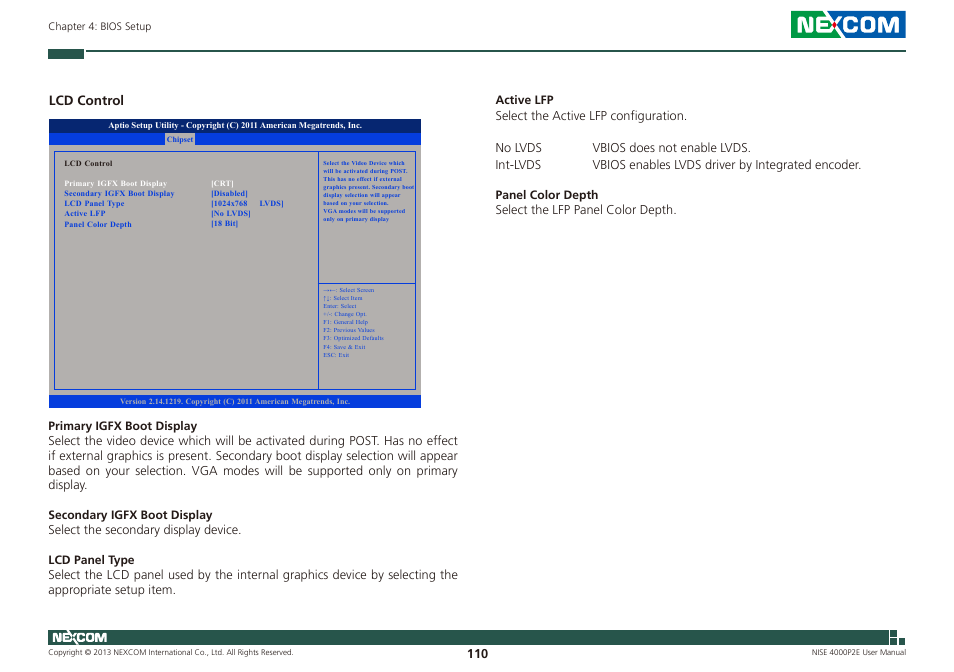Click the 'Select Screen' key hint

click(349, 290)
